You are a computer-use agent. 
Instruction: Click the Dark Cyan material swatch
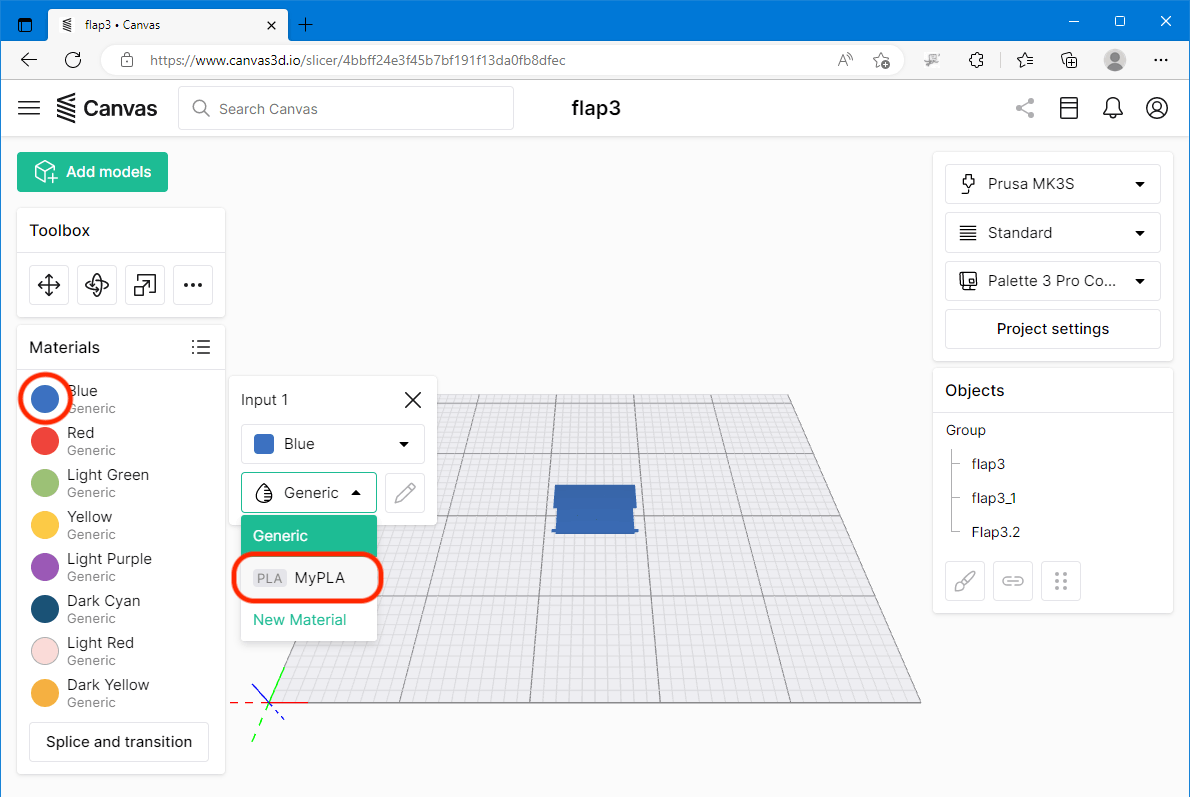pyautogui.click(x=45, y=609)
